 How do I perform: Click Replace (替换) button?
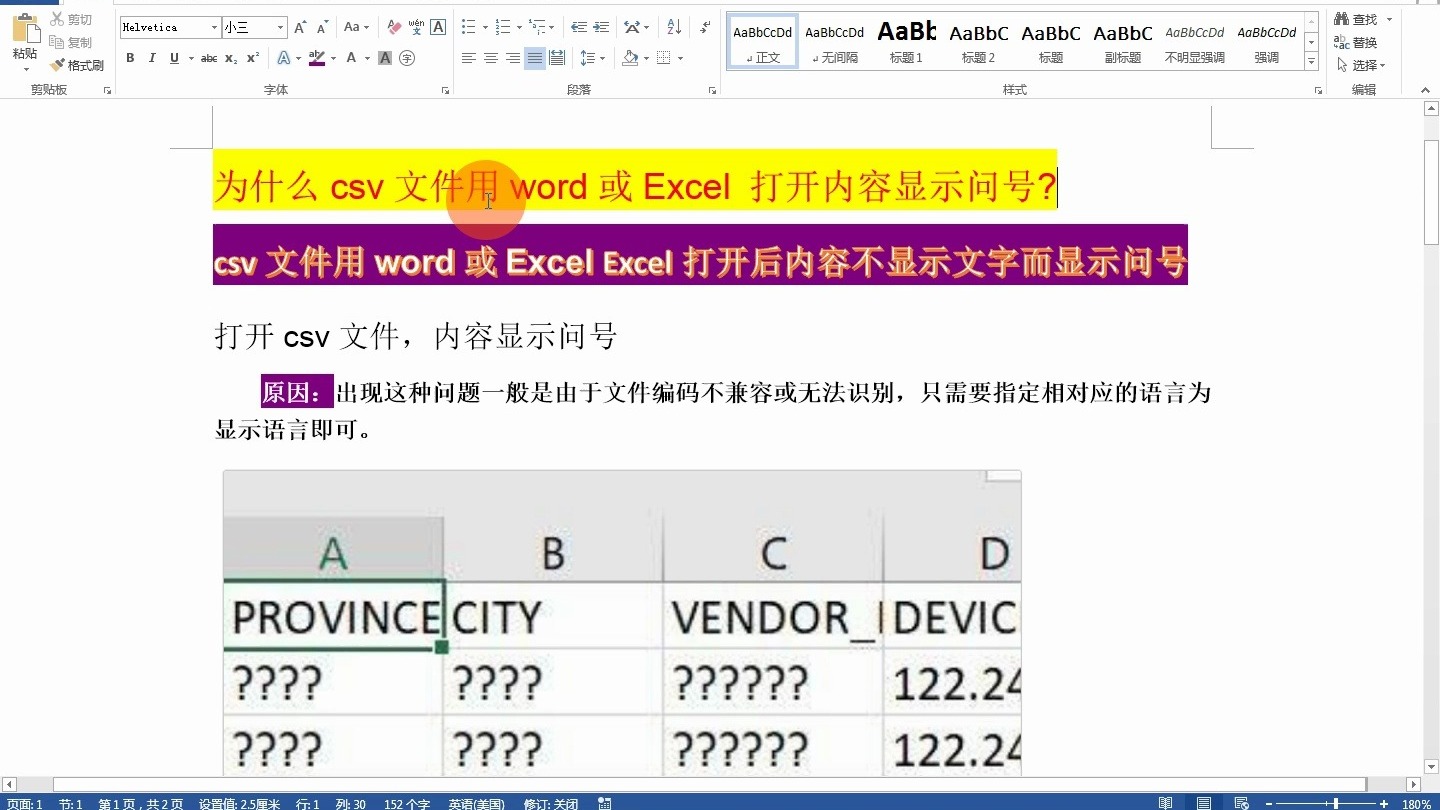point(1357,42)
